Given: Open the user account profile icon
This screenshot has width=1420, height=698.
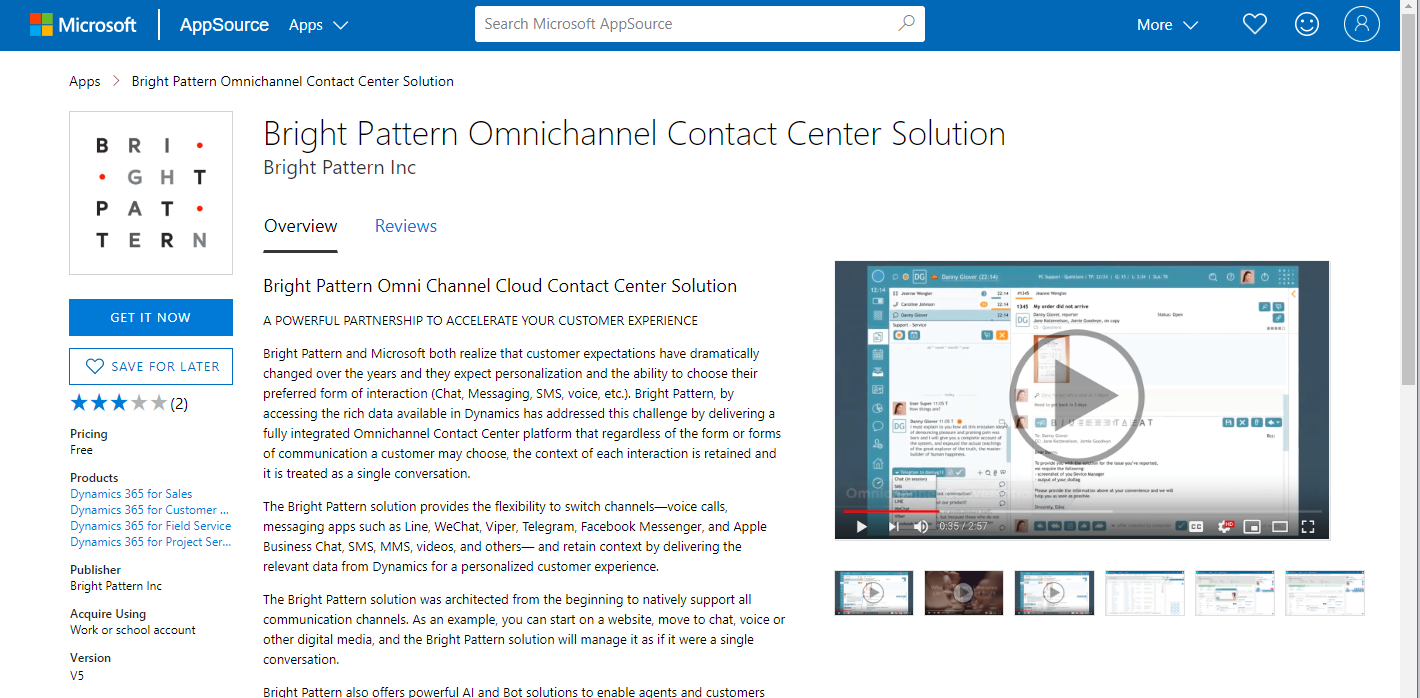Looking at the screenshot, I should click(1362, 24).
